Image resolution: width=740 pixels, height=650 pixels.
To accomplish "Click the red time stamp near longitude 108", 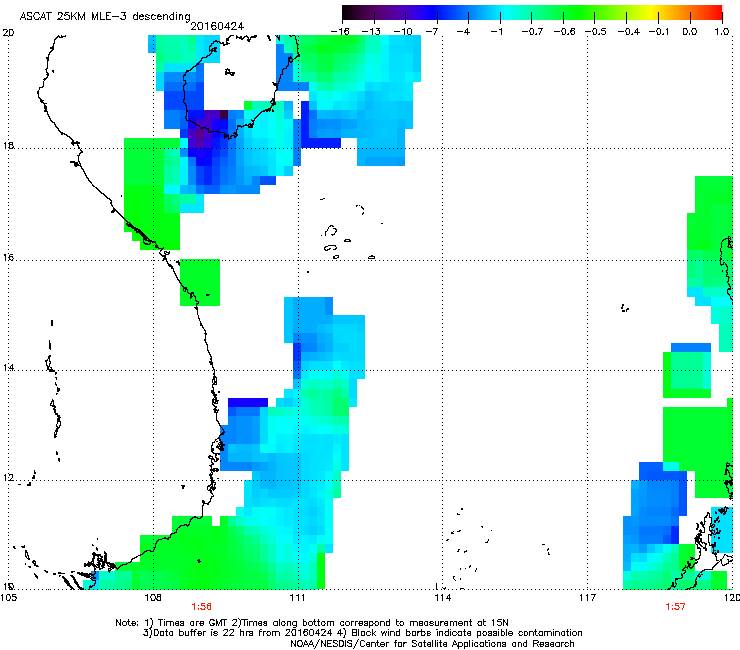I will [x=202, y=607].
